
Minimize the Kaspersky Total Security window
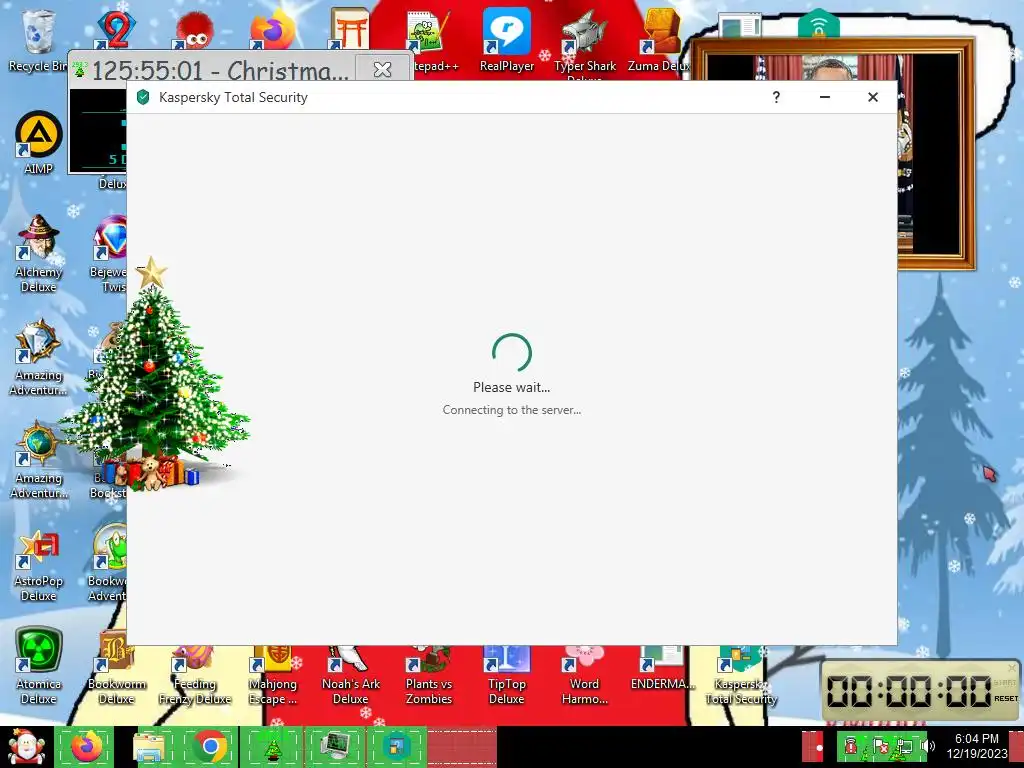825,97
